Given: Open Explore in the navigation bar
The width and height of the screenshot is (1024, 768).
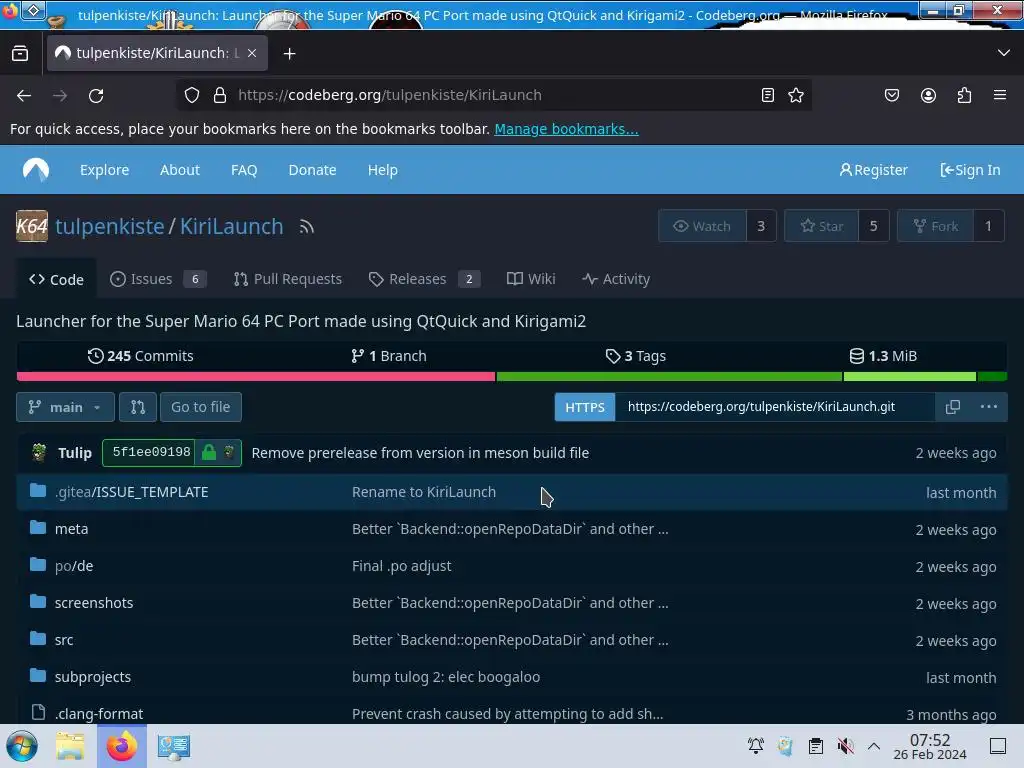Looking at the screenshot, I should (104, 170).
